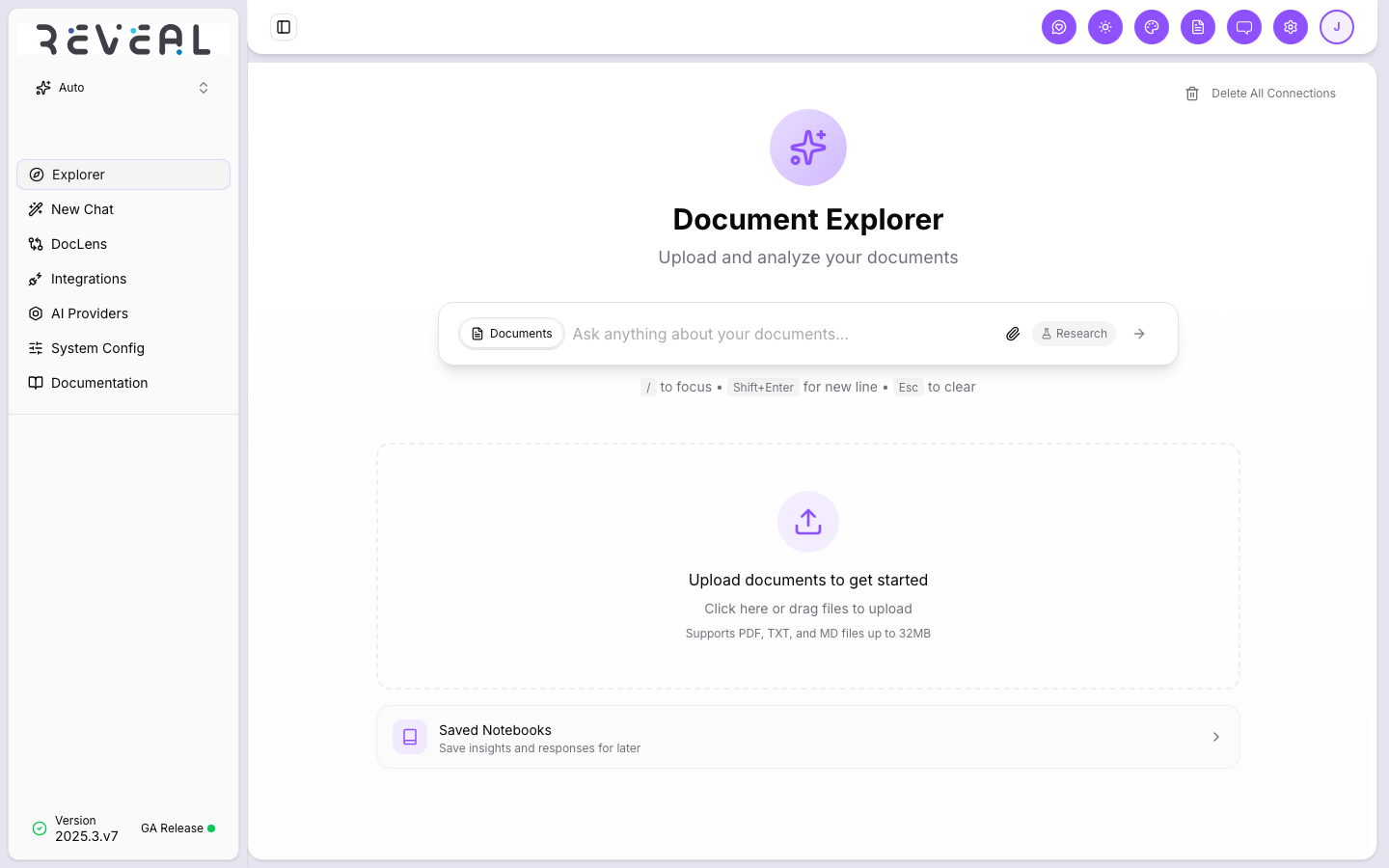The height and width of the screenshot is (868, 1389).
Task: Click the large sparkle Document Explorer icon
Action: tap(808, 148)
